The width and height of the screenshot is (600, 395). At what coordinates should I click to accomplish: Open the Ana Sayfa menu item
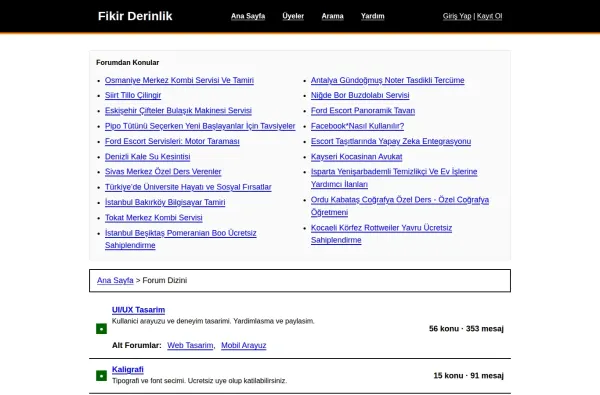click(x=248, y=16)
